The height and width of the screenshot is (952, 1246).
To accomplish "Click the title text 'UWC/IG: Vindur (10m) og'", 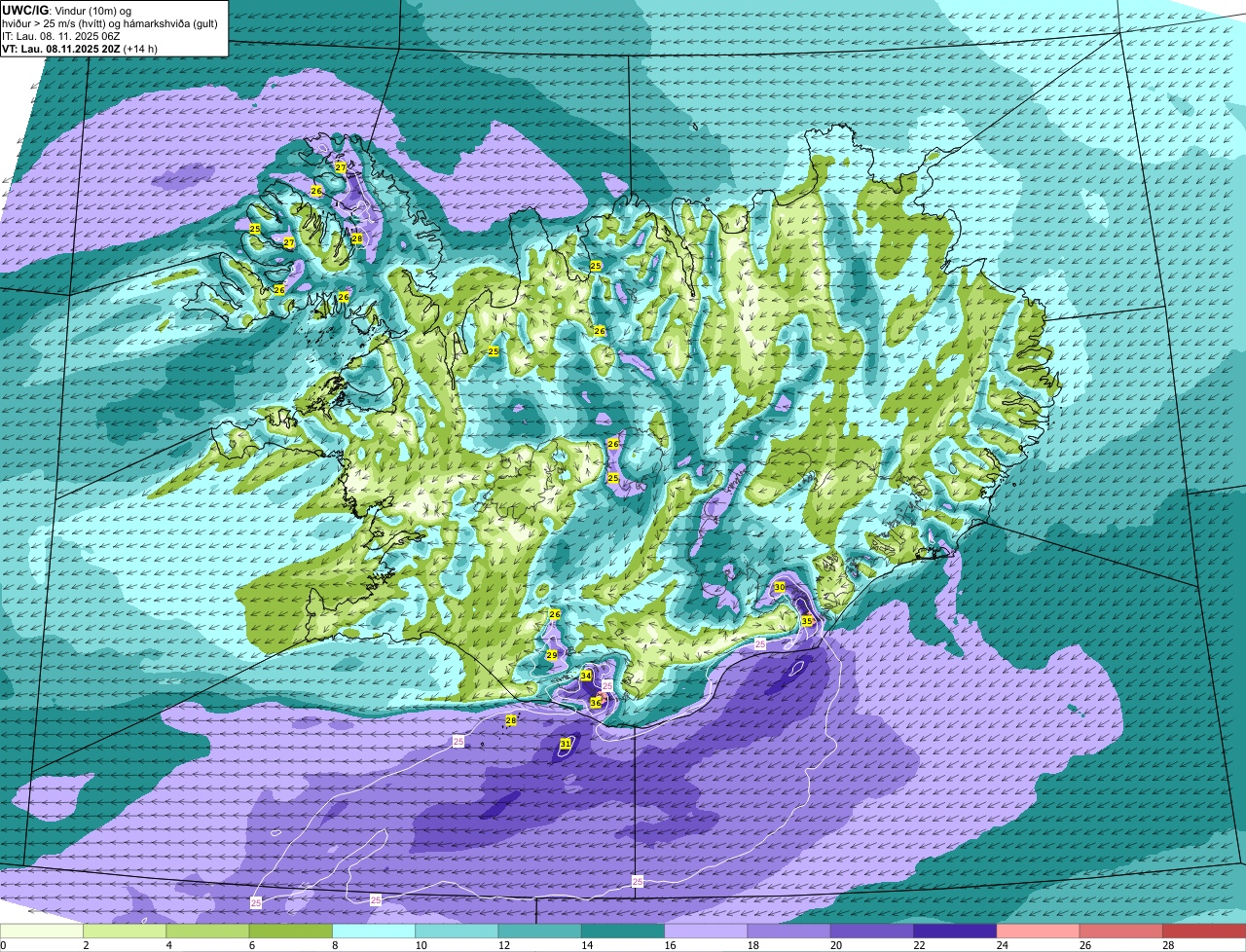I will pos(67,11).
